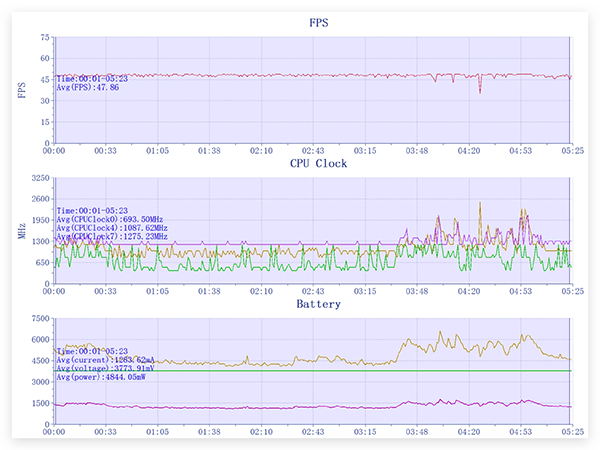Click the Avg(current) 1283.62mA label
This screenshot has height=450, width=600.
pos(106,360)
